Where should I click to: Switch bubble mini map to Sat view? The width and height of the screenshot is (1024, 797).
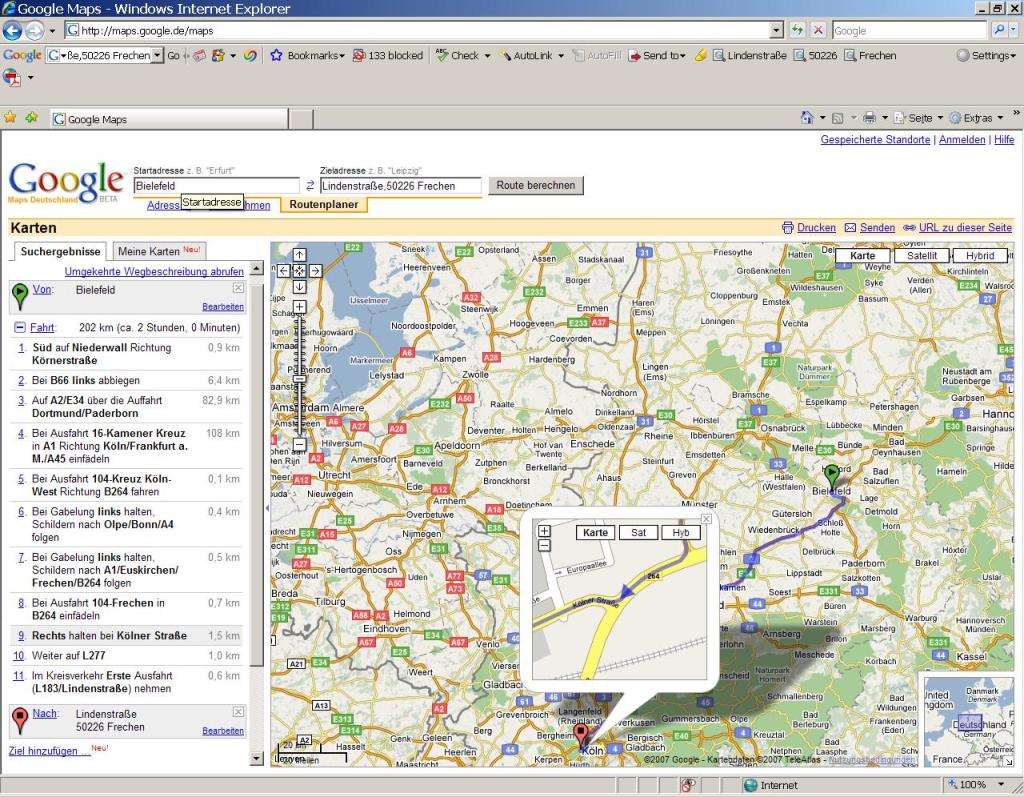(638, 532)
